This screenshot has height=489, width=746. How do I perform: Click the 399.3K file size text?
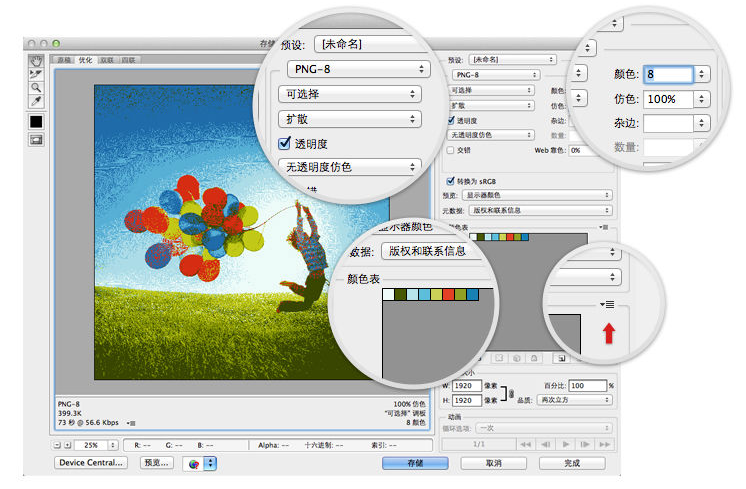pyautogui.click(x=70, y=413)
